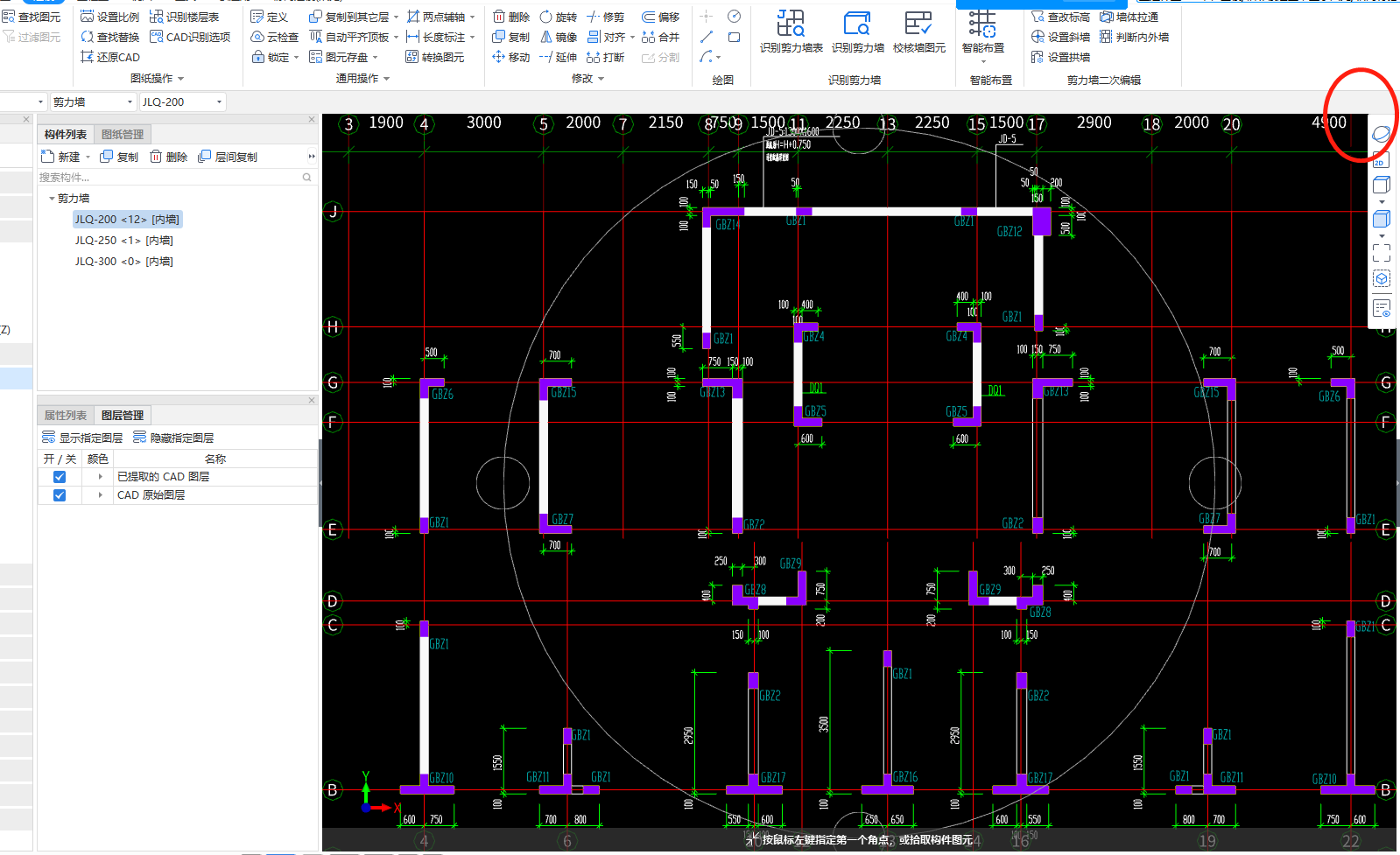1400x855 pixels.
Task: Toggle the 已提取的 CAD 图层 checkbox
Action: [60, 477]
